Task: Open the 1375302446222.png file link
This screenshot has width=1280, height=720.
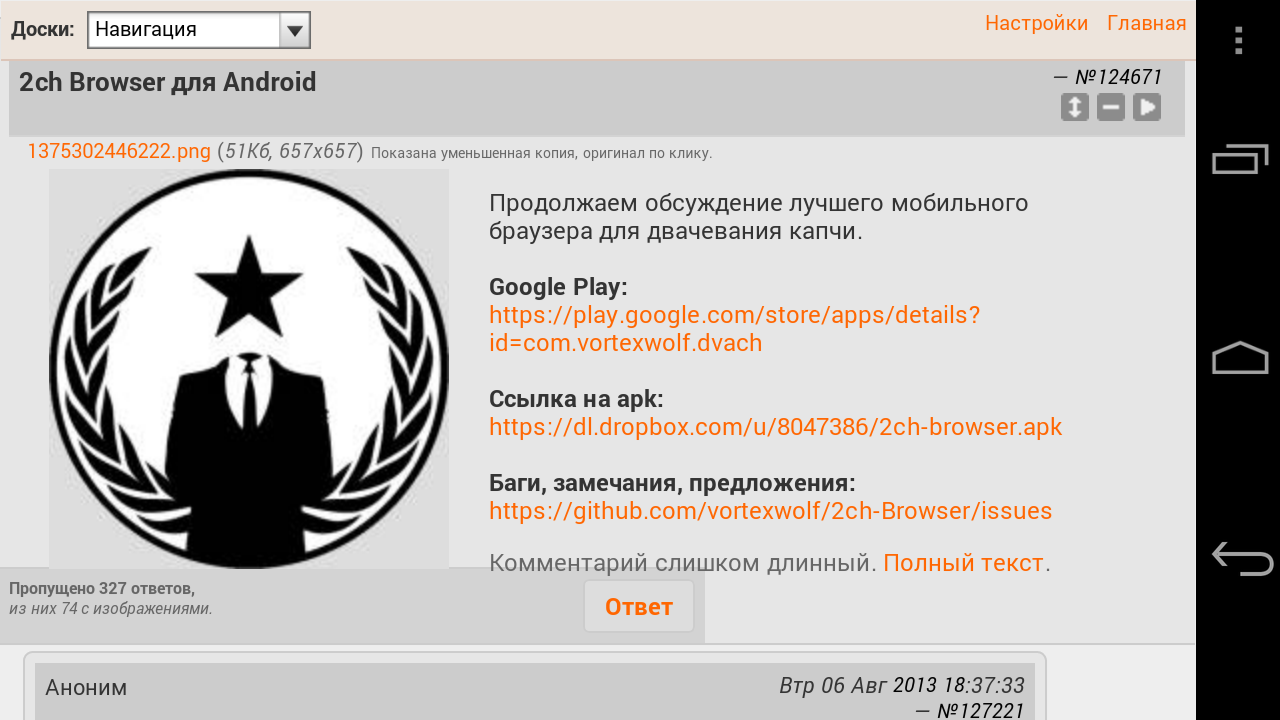Action: pos(119,152)
